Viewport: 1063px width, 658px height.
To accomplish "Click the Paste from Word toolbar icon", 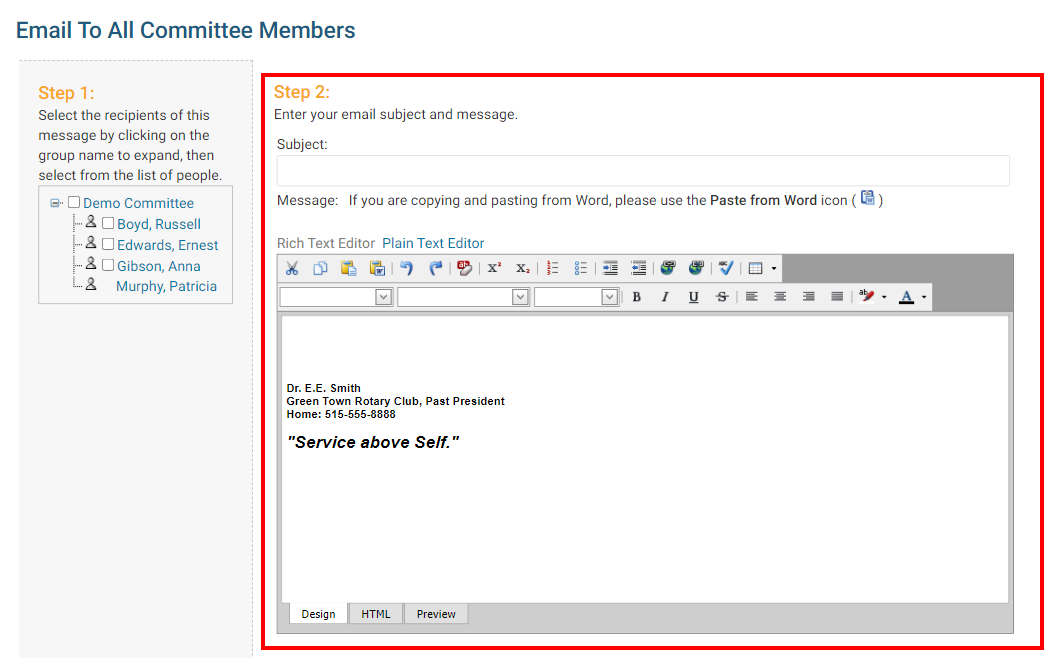I will (378, 268).
